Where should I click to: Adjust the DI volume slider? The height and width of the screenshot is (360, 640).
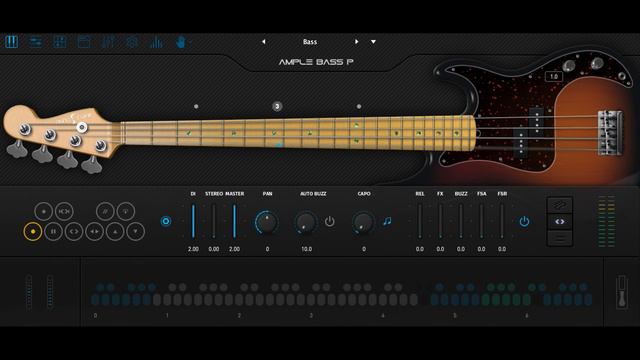click(193, 221)
